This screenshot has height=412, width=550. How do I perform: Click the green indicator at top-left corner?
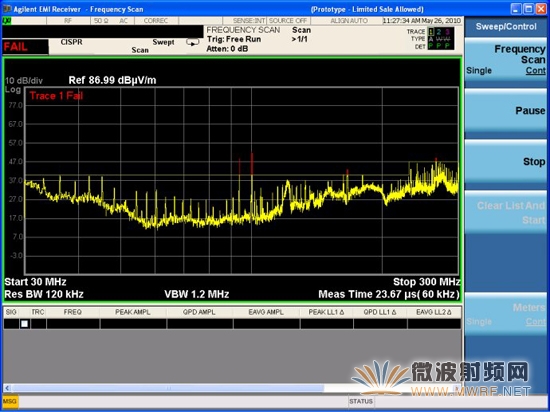point(7,21)
